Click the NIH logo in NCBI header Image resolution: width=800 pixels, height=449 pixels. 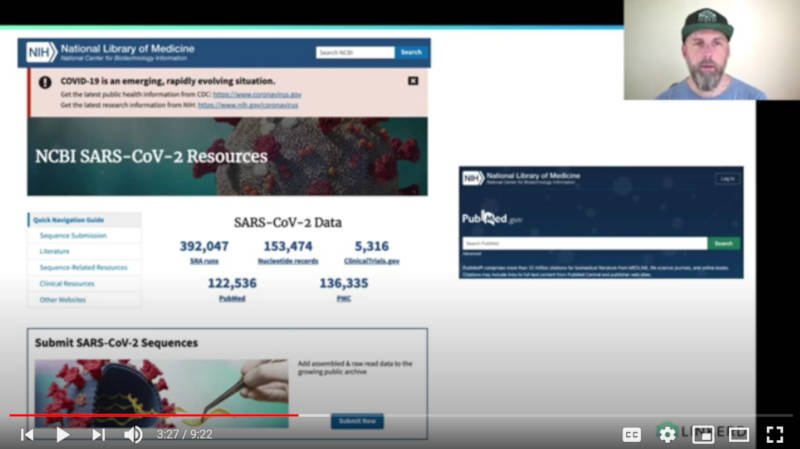(41, 53)
